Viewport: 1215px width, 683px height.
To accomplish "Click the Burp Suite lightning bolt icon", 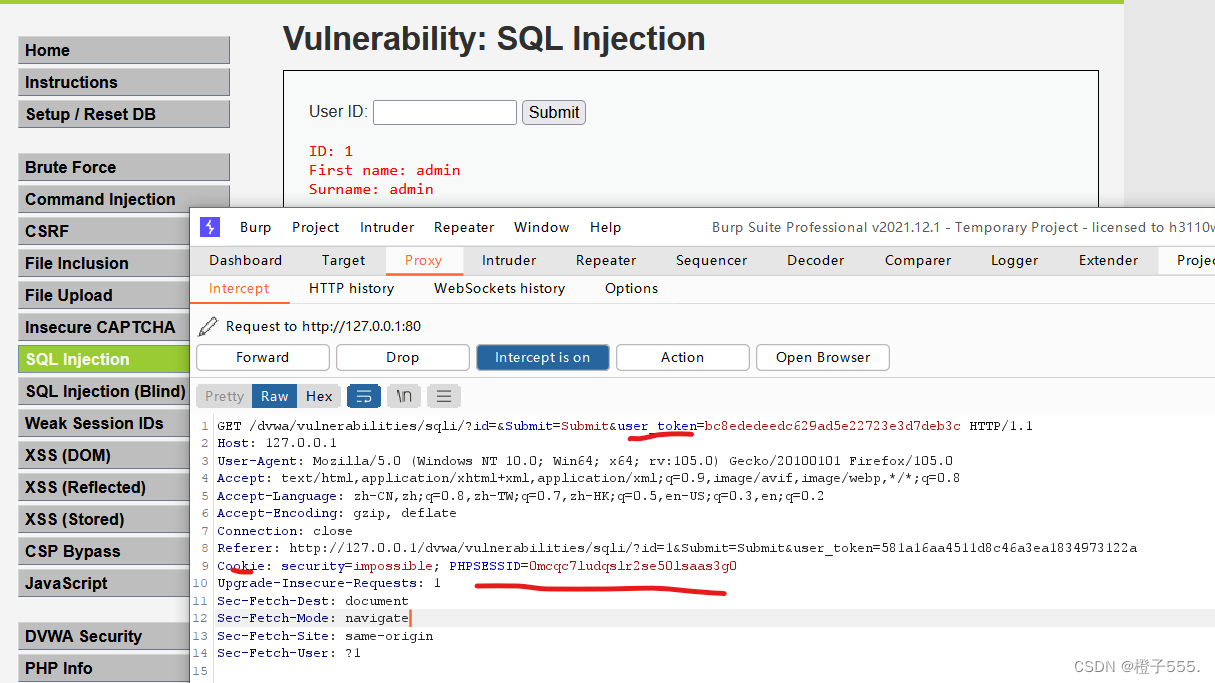I will tap(209, 227).
